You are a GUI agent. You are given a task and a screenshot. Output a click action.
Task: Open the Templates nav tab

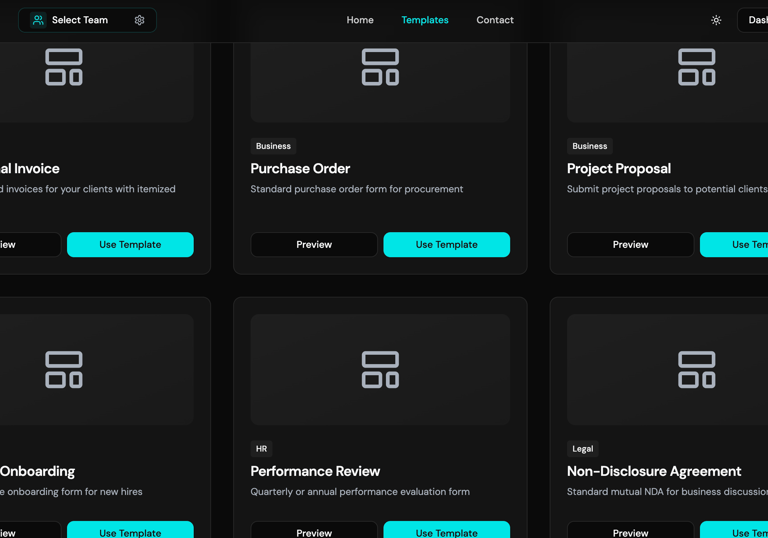[x=425, y=20]
